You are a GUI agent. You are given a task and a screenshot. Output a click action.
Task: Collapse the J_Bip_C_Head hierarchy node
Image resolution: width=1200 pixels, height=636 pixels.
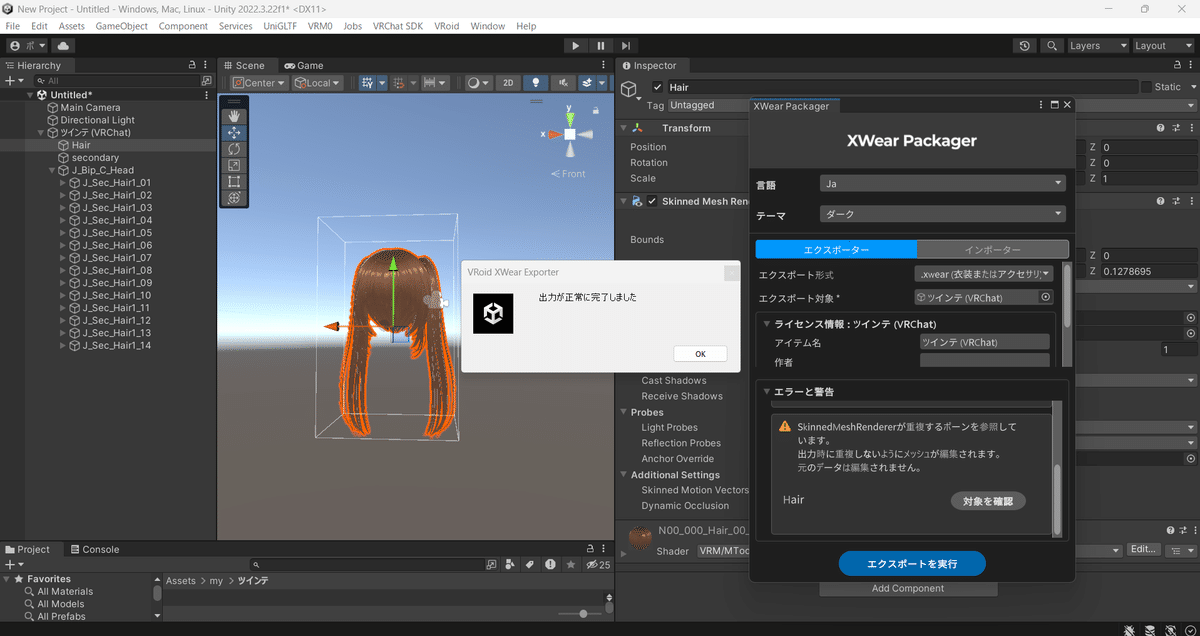tap(52, 171)
